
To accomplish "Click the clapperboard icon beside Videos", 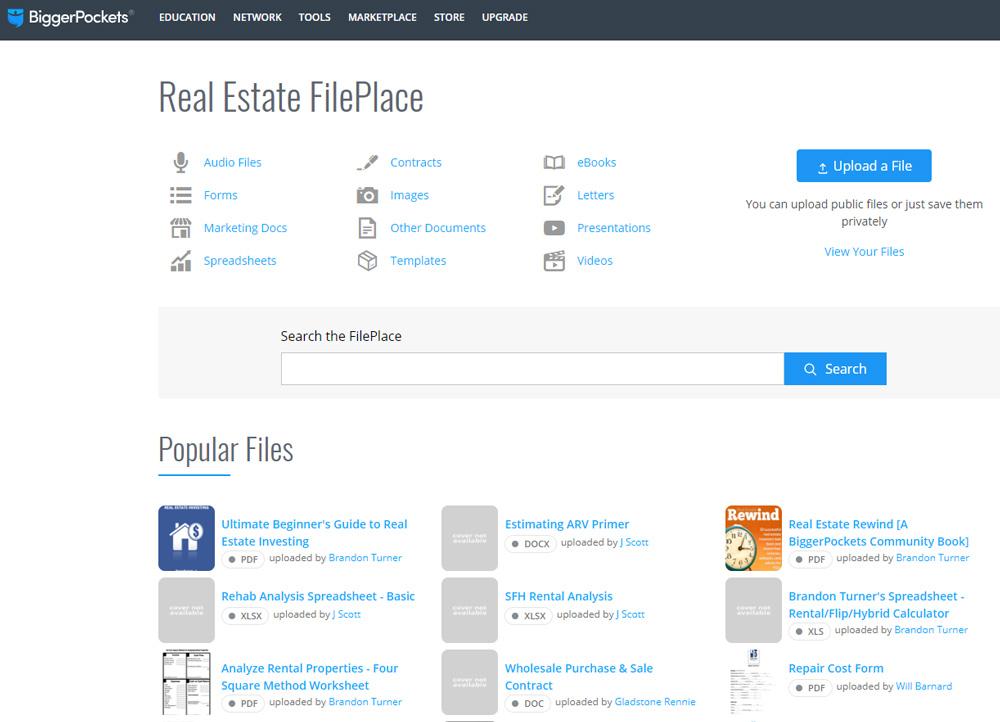I will [x=554, y=261].
